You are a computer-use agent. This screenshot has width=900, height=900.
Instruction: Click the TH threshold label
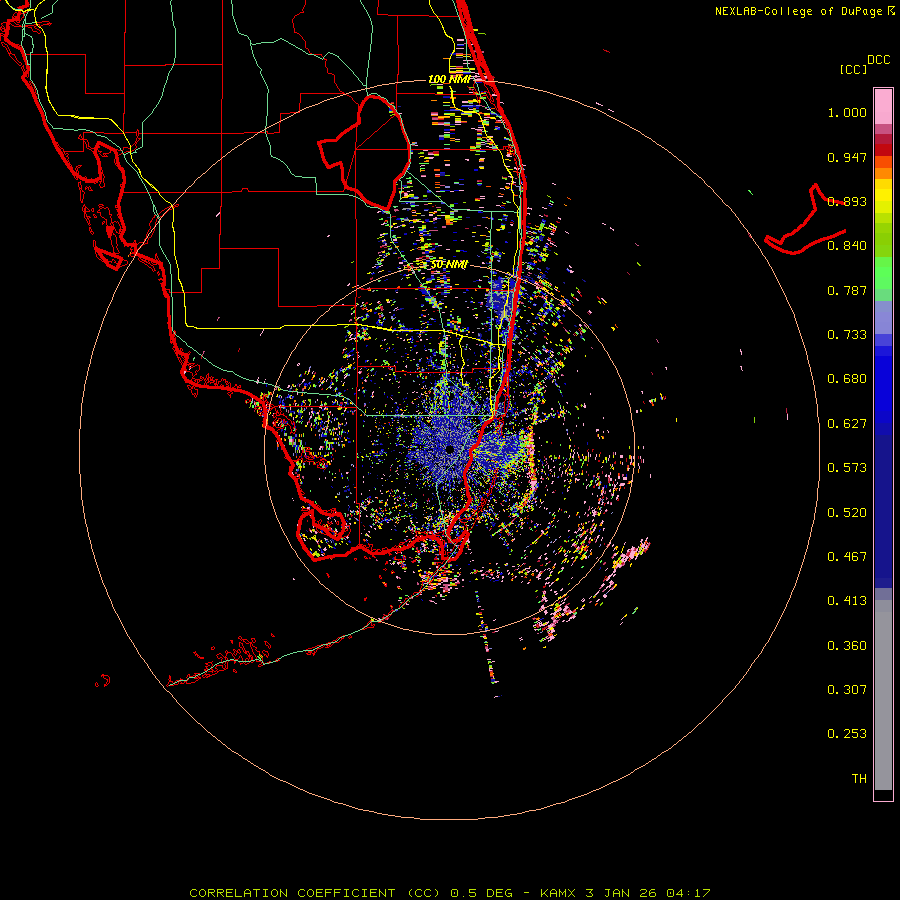(859, 779)
